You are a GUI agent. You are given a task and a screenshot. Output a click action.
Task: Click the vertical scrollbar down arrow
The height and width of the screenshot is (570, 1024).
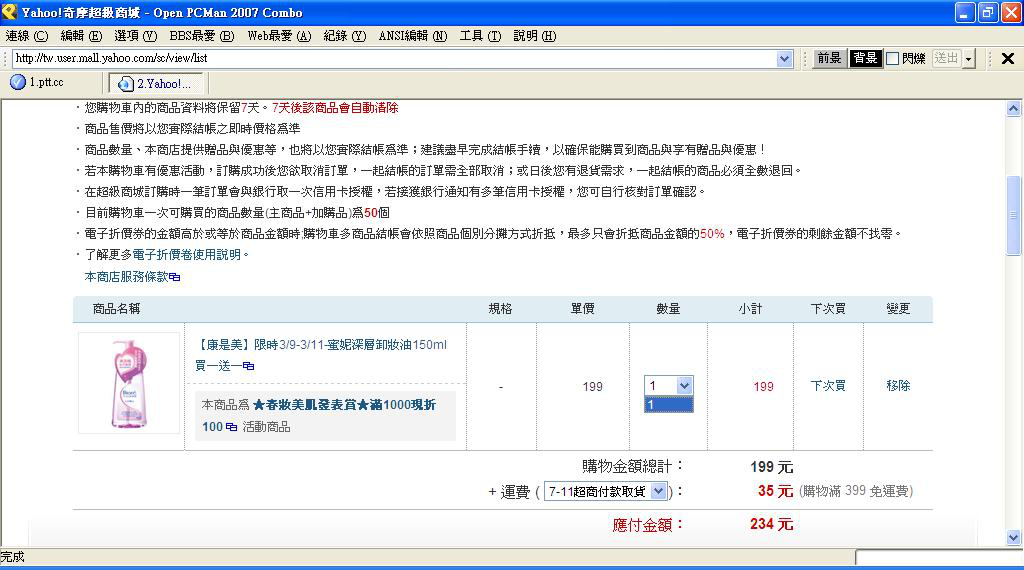(x=1014, y=537)
